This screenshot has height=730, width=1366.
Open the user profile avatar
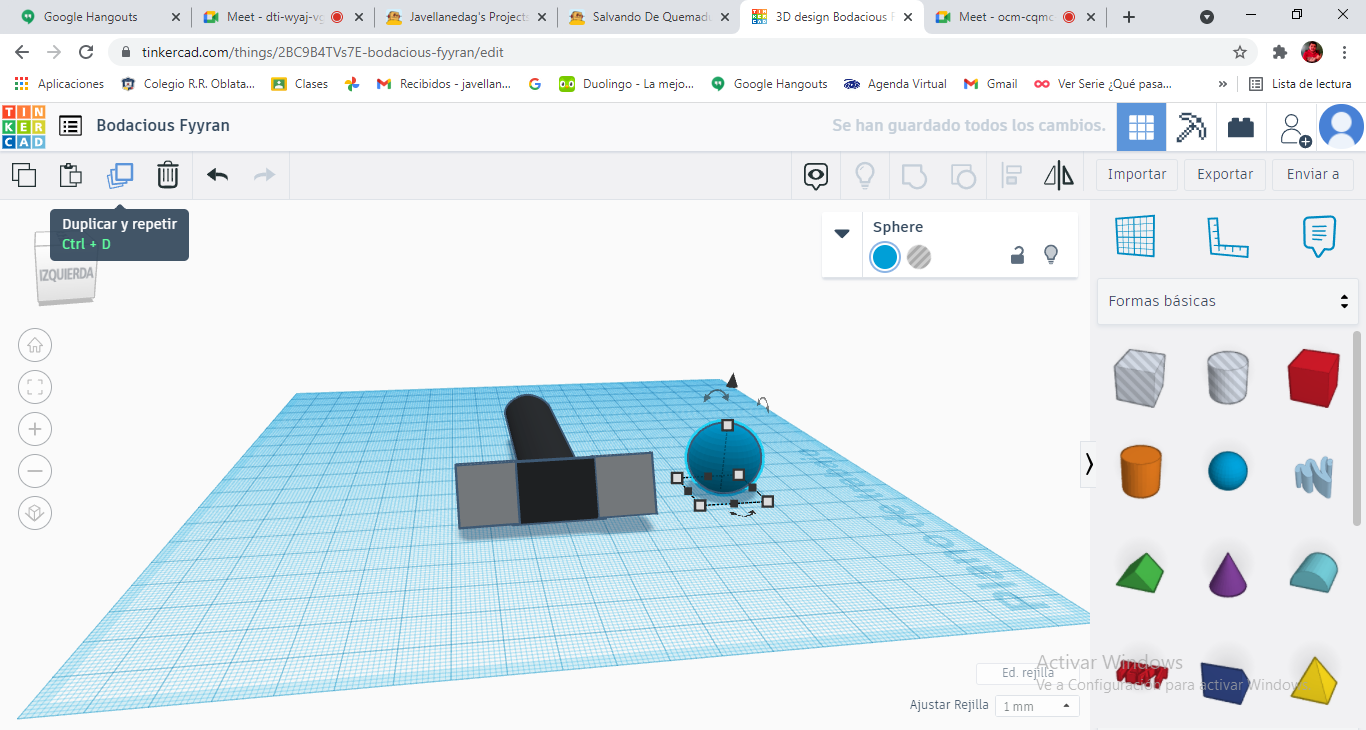pos(1341,127)
